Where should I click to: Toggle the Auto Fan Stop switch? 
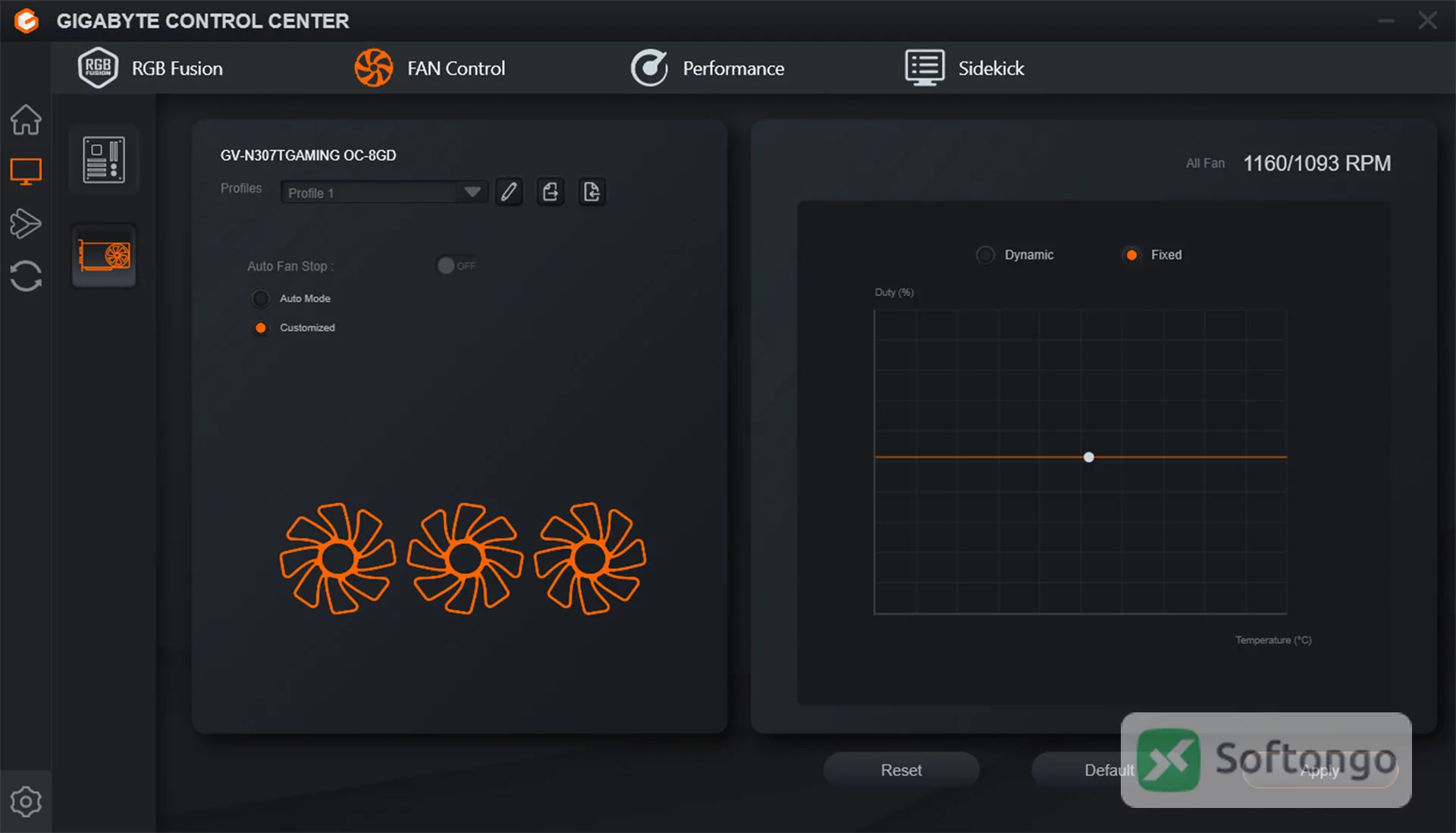[x=457, y=266]
